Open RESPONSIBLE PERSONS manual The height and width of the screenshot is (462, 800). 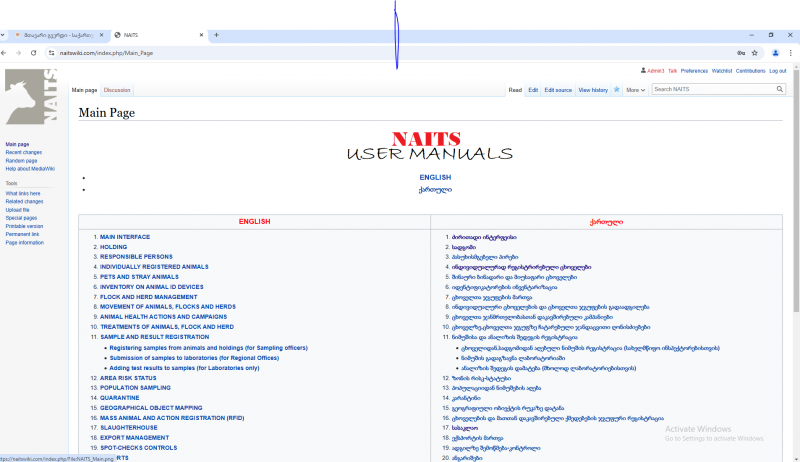click(x=136, y=257)
